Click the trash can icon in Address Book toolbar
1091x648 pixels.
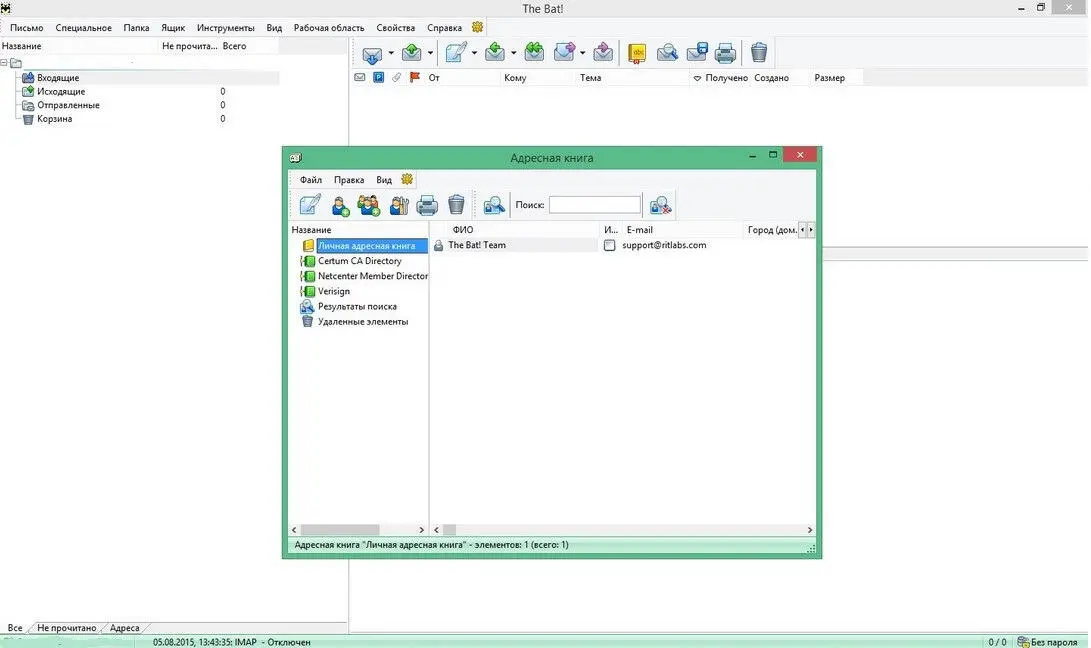tap(456, 205)
